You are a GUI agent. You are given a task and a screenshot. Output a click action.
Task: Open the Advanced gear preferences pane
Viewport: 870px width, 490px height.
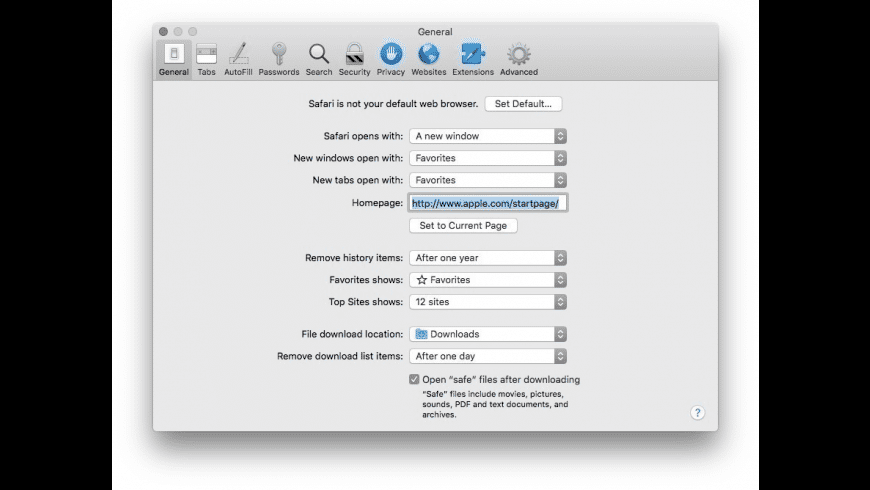click(519, 59)
